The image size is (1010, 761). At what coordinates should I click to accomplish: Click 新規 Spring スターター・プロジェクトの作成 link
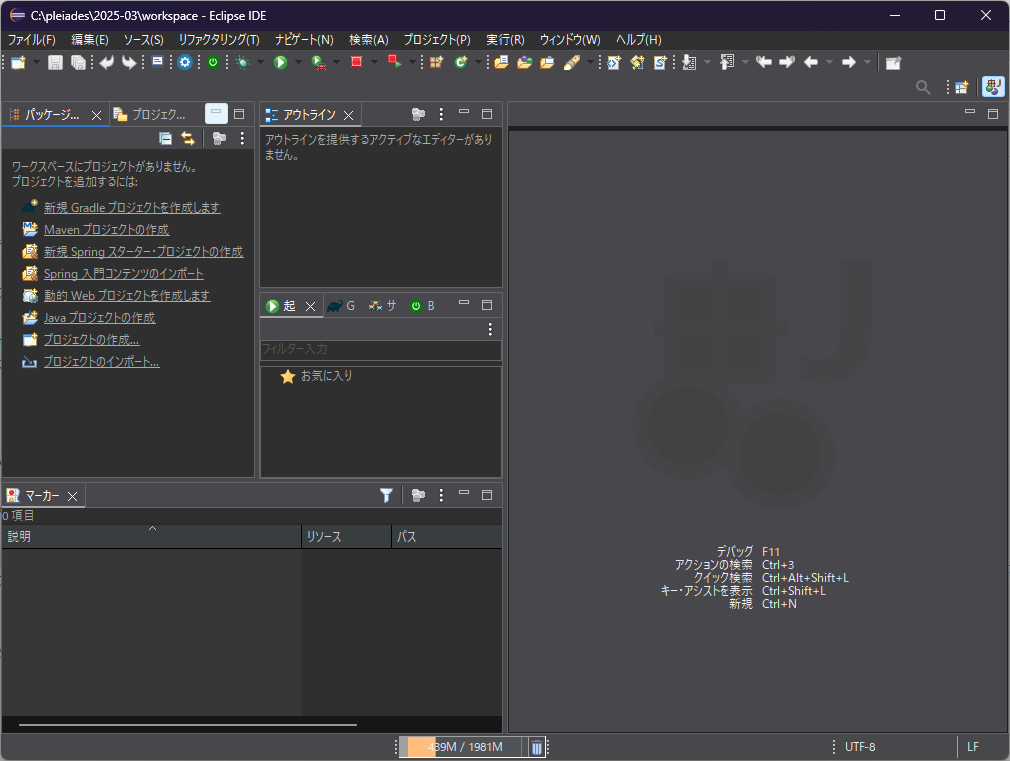144,251
